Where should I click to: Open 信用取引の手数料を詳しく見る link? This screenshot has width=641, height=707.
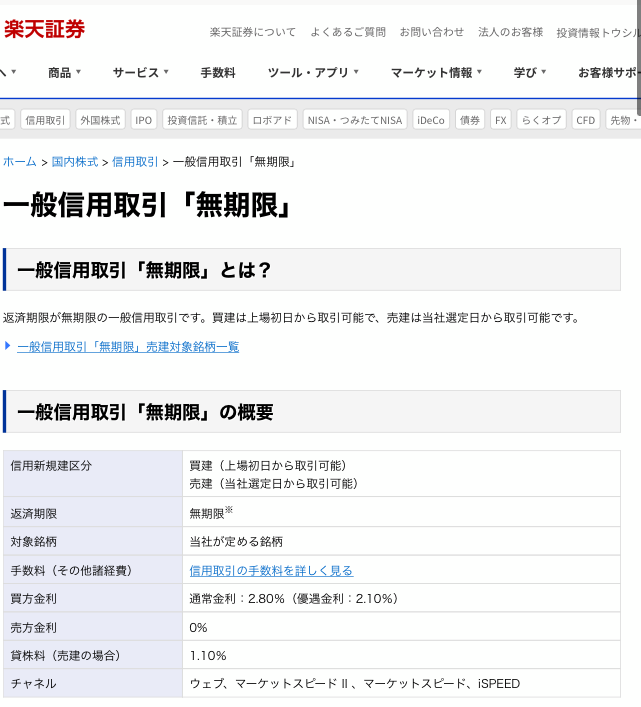tap(271, 571)
